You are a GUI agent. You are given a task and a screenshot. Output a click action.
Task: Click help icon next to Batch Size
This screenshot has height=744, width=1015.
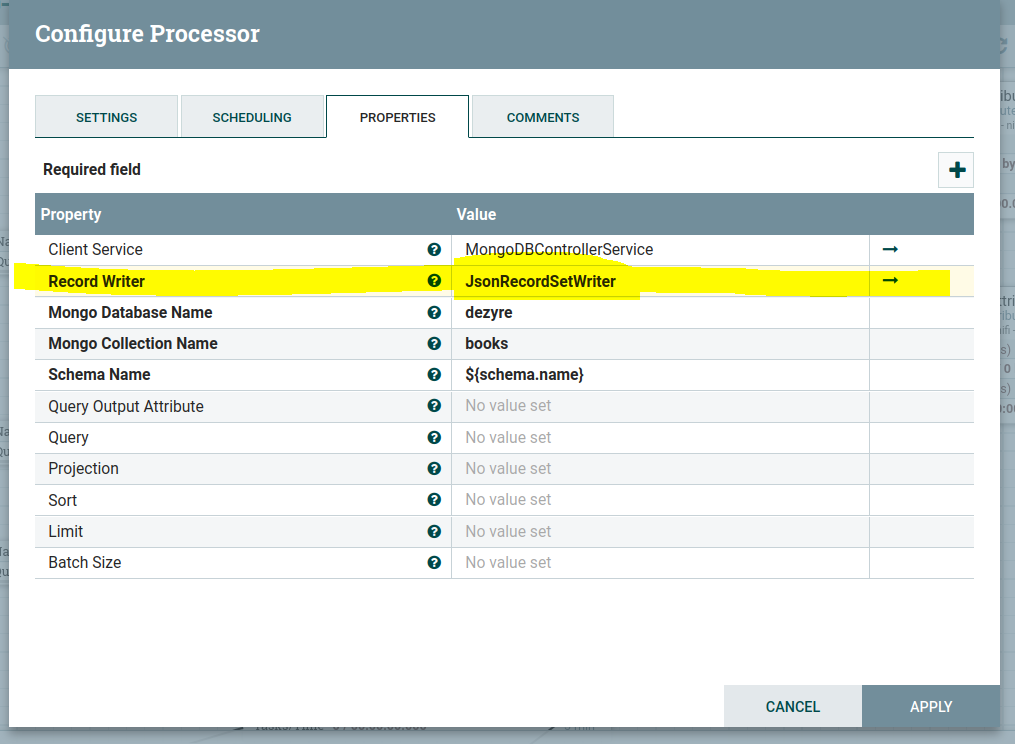[434, 563]
